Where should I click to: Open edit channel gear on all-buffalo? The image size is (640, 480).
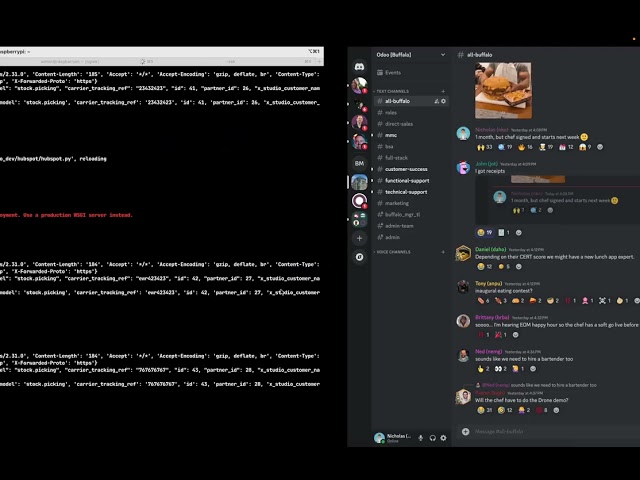click(x=443, y=101)
